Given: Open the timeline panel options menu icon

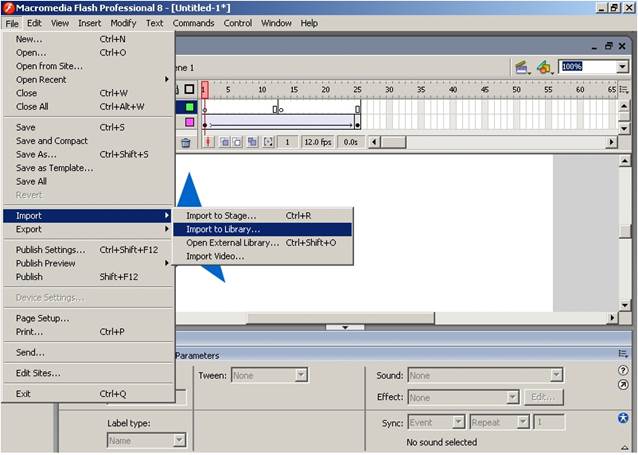Looking at the screenshot, I should coord(624,89).
